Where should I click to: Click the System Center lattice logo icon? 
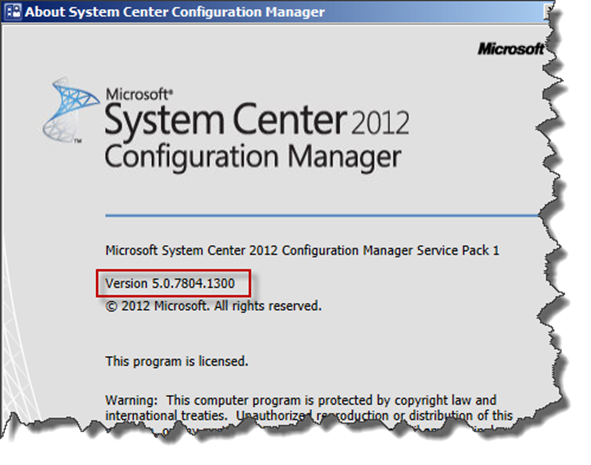[71, 110]
